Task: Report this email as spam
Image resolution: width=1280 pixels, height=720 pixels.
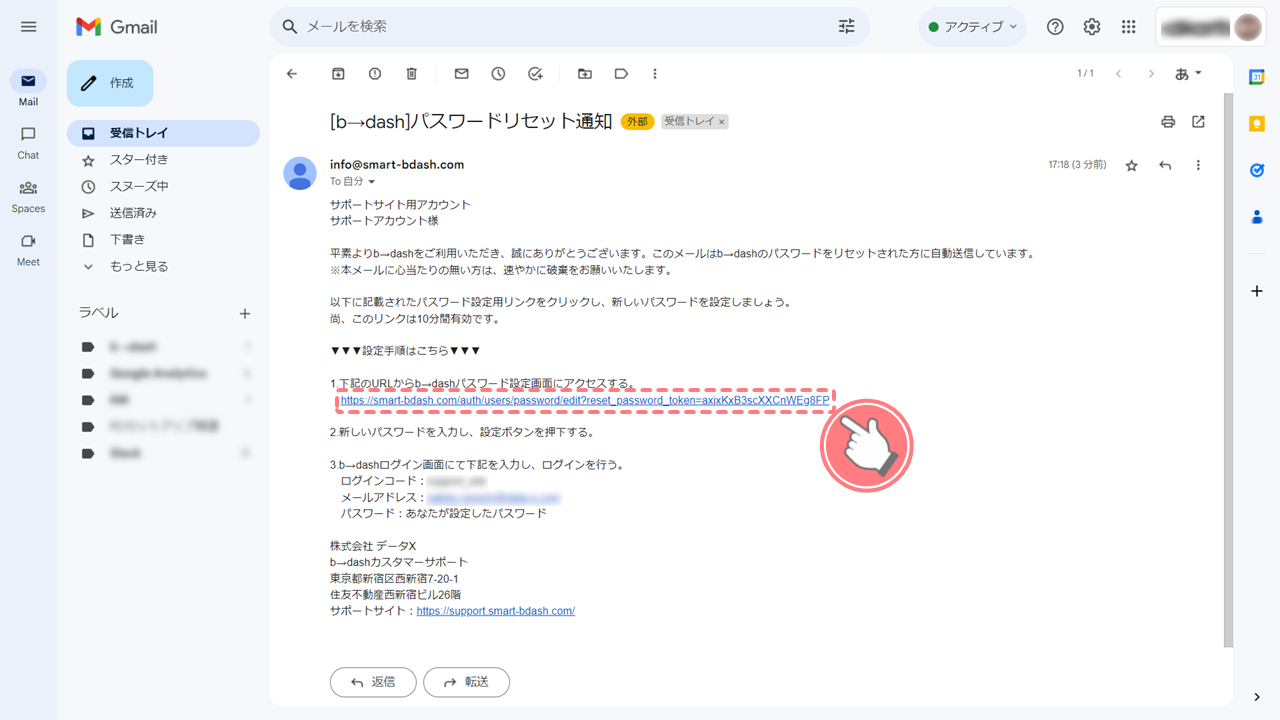Action: pyautogui.click(x=375, y=73)
